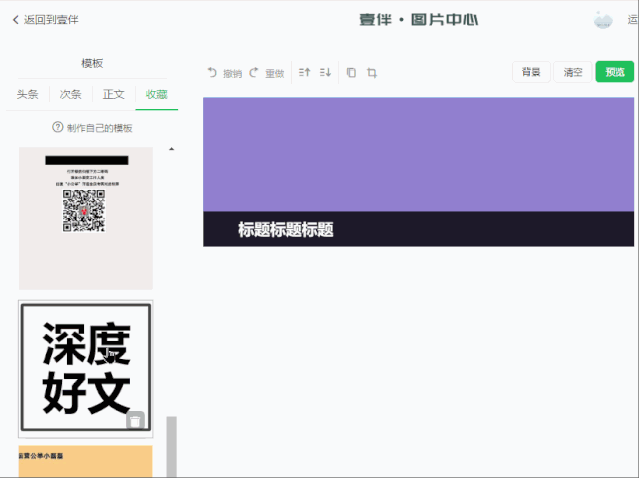
Task: Open the 正文 template tab
Action: coord(113,95)
